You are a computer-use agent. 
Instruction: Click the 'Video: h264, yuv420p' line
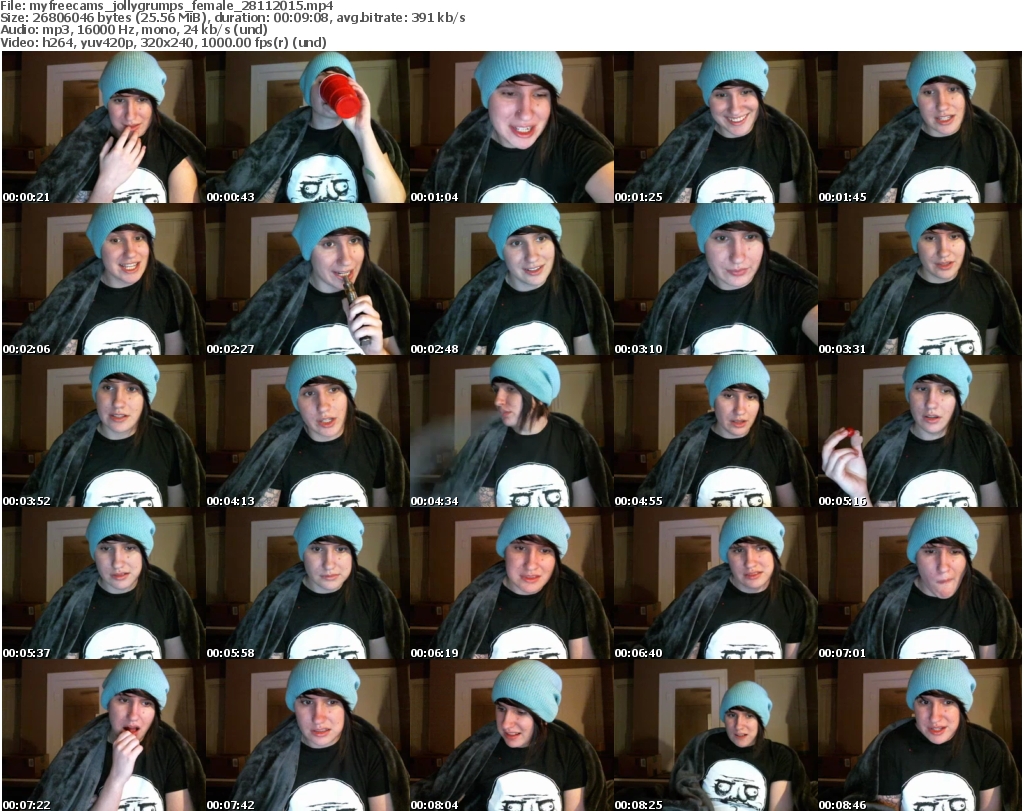163,42
